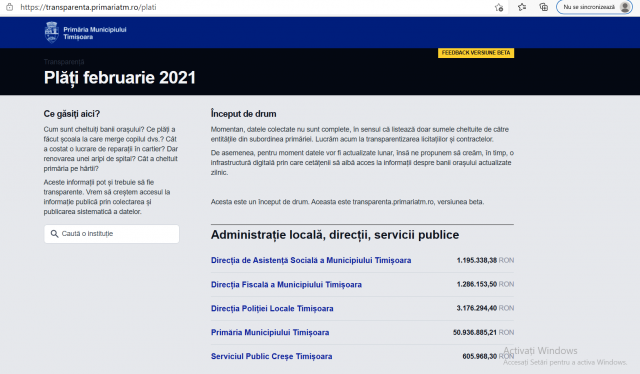Open the Favorites list icon

coord(522,7)
